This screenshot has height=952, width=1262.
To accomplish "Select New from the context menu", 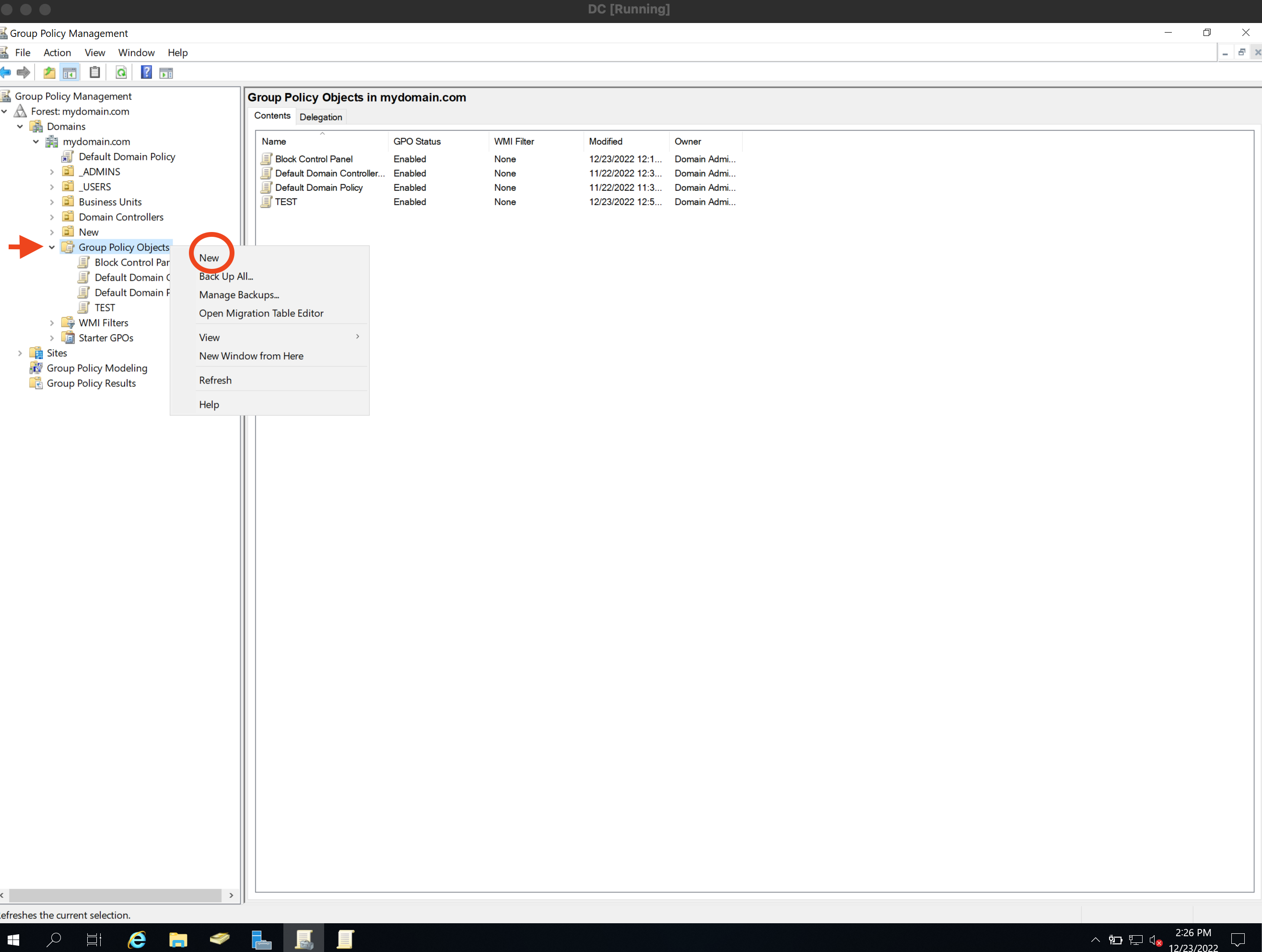I will [210, 258].
